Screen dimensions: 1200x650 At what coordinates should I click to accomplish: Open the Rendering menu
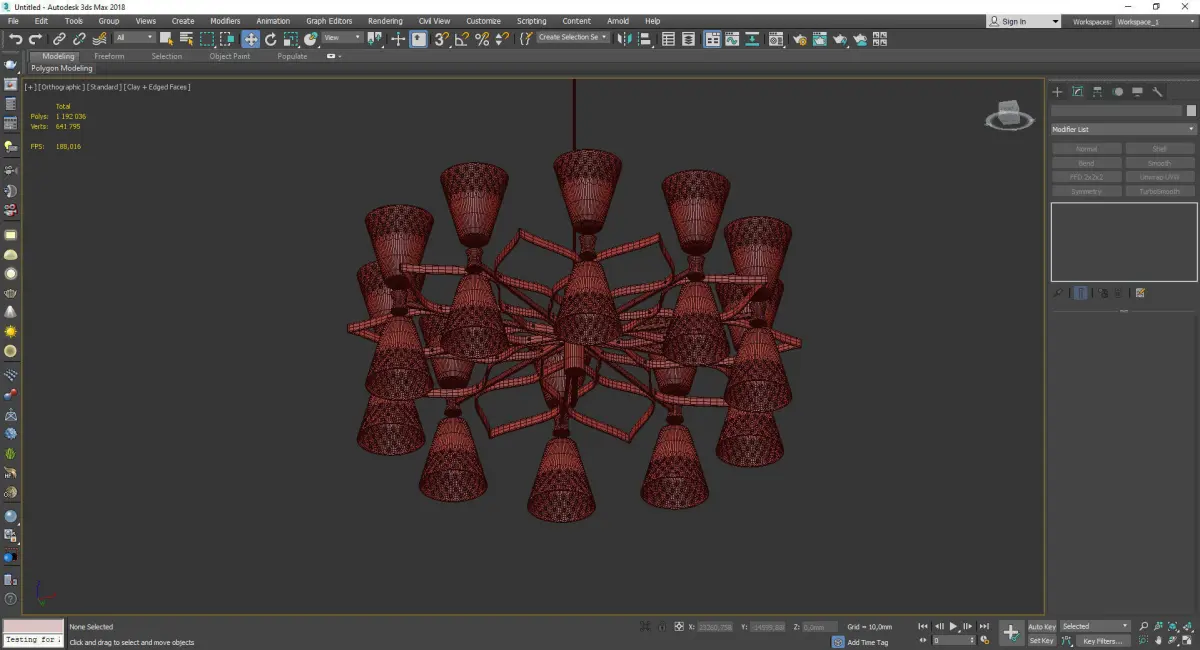(385, 21)
